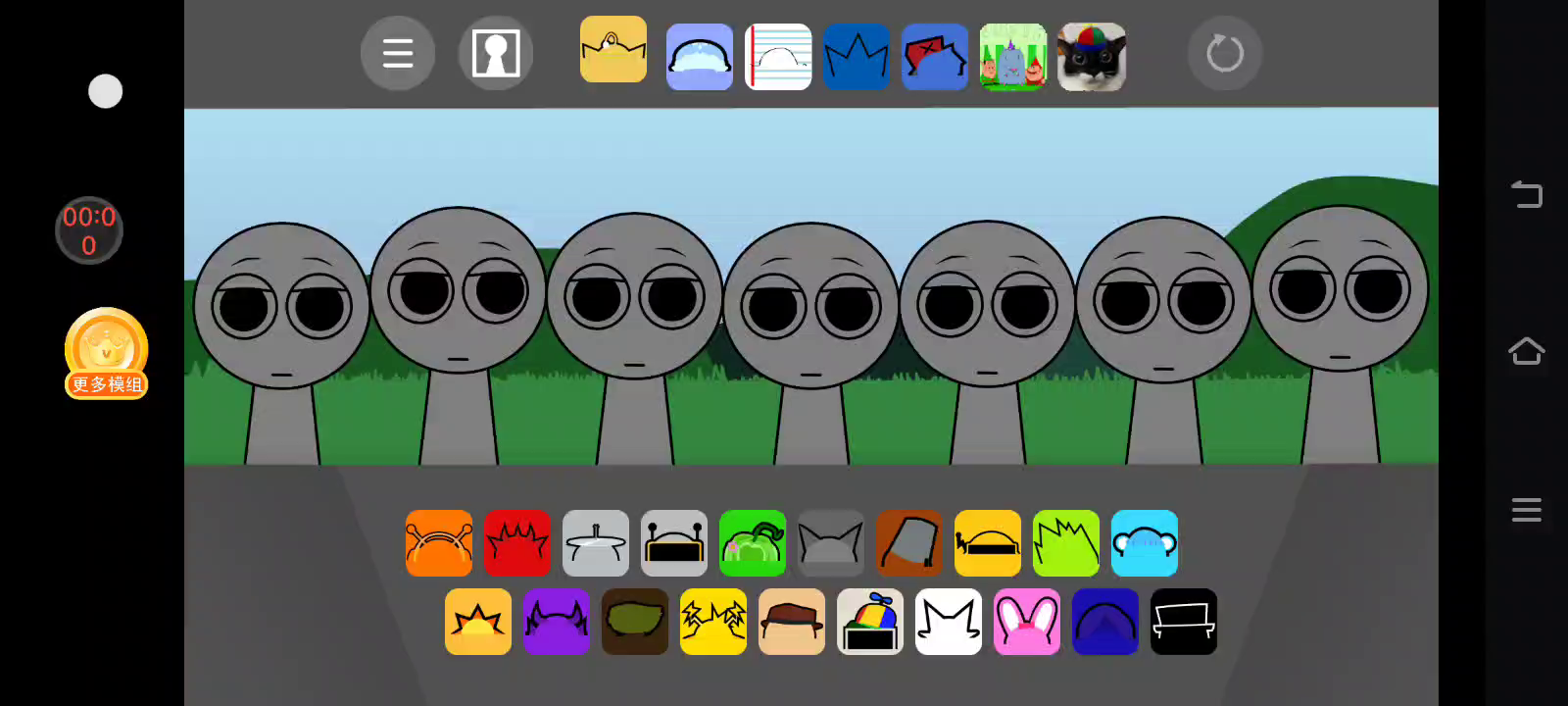1568x706 pixels.
Task: Select the dark blue spiky crown mod
Action: [857, 57]
